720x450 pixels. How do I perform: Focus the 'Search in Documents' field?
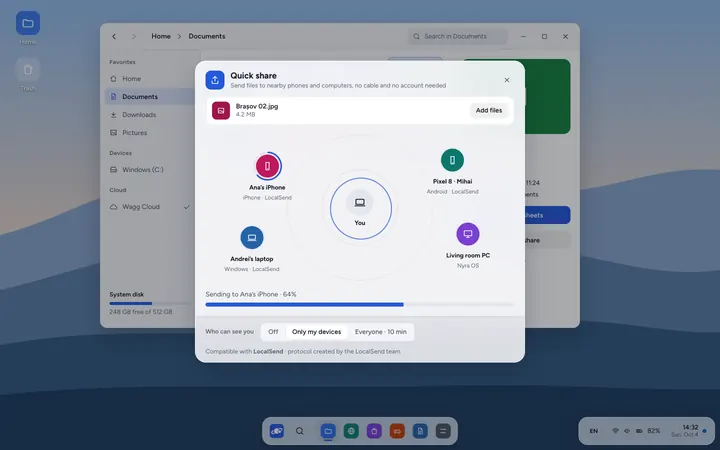(457, 36)
